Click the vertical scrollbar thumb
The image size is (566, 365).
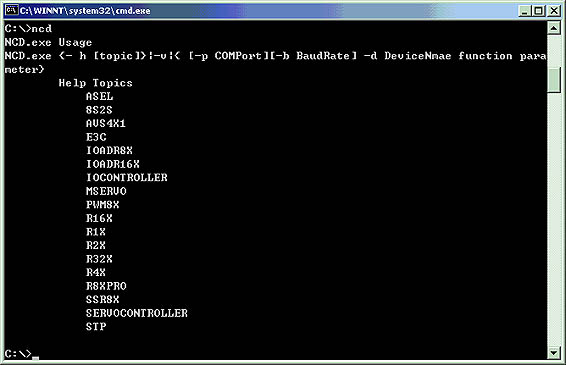coord(554,80)
